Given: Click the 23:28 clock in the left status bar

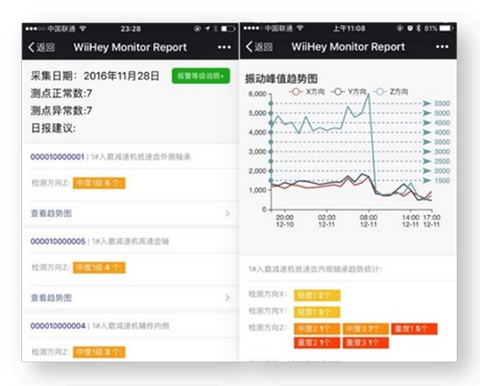Looking at the screenshot, I should click(x=131, y=29).
